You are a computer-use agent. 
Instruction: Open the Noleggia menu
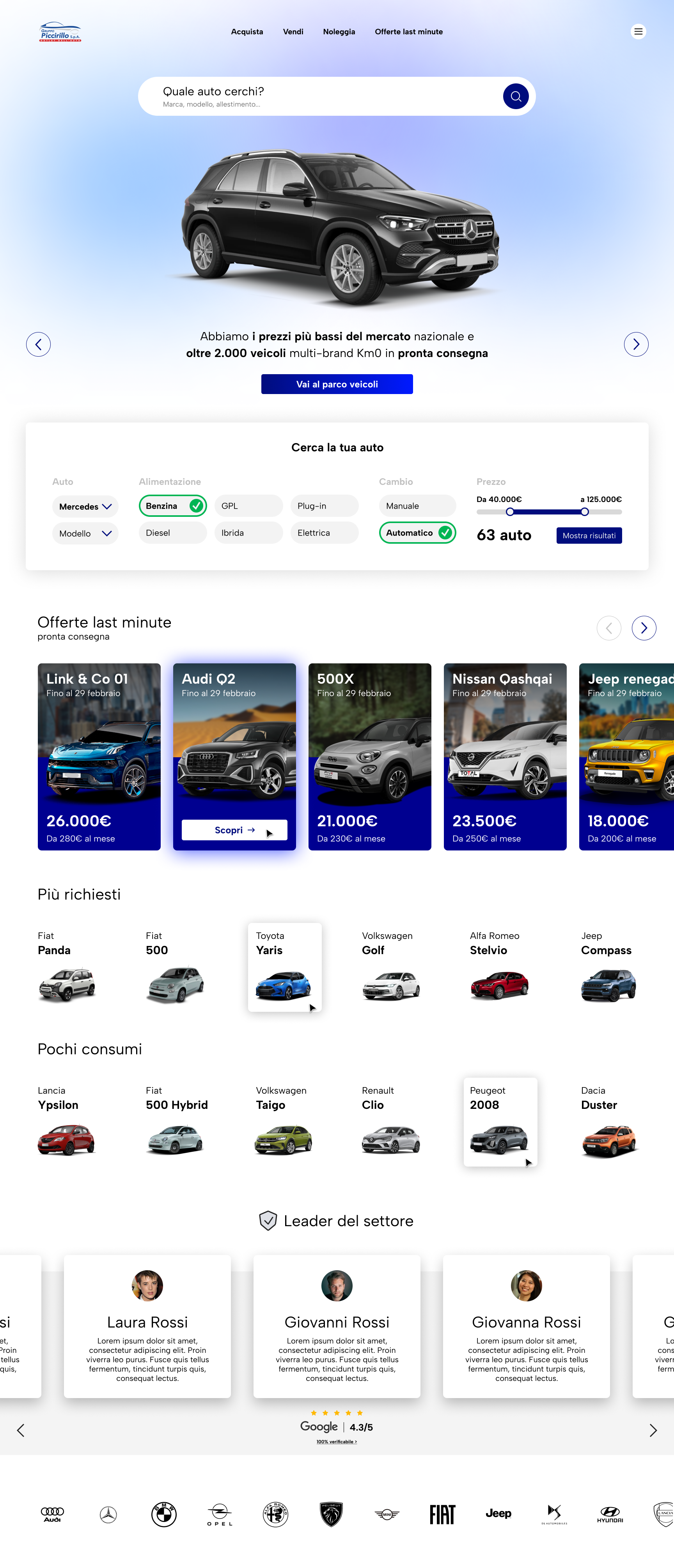pos(339,32)
